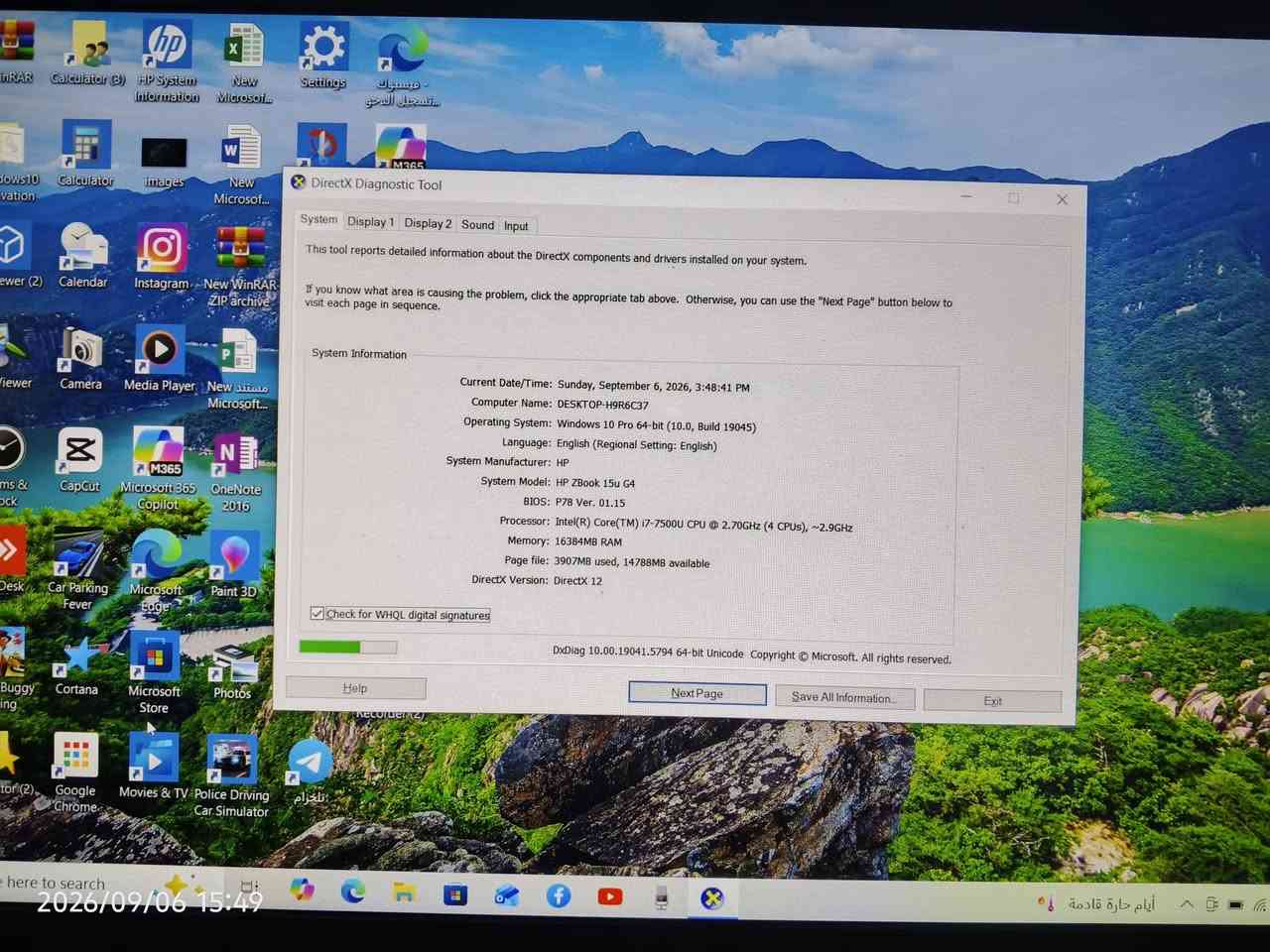The image size is (1270, 952).
Task: Click the weather widget in the taskbar
Action: [x=1096, y=903]
